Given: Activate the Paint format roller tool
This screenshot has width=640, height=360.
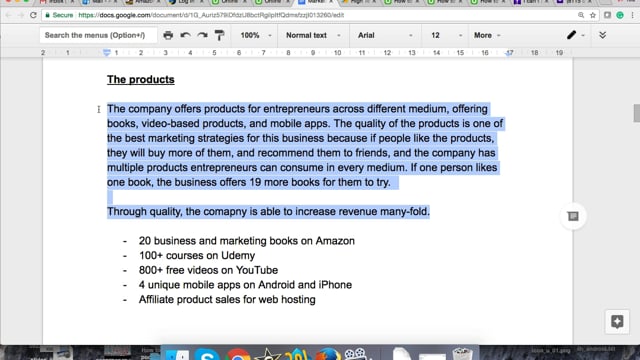Looking at the screenshot, I should pos(220,35).
